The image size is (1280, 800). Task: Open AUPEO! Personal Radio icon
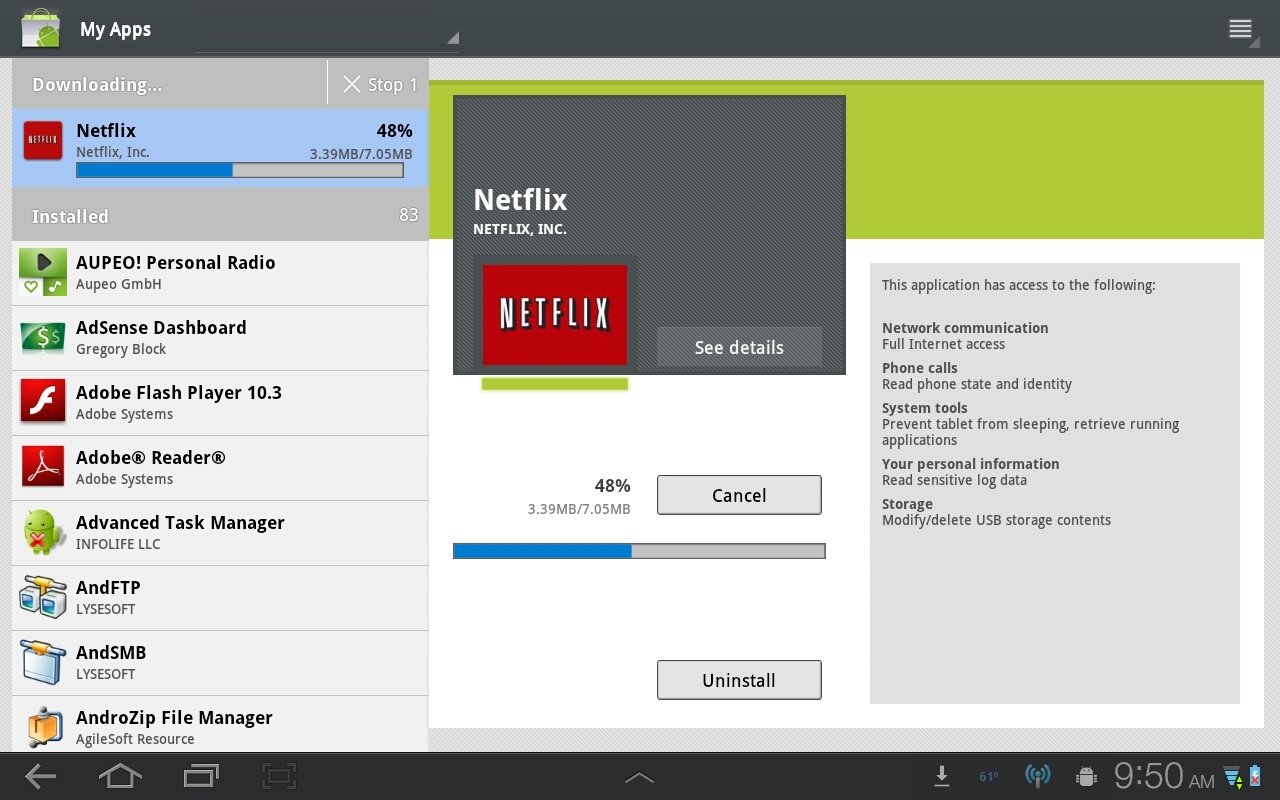43,272
